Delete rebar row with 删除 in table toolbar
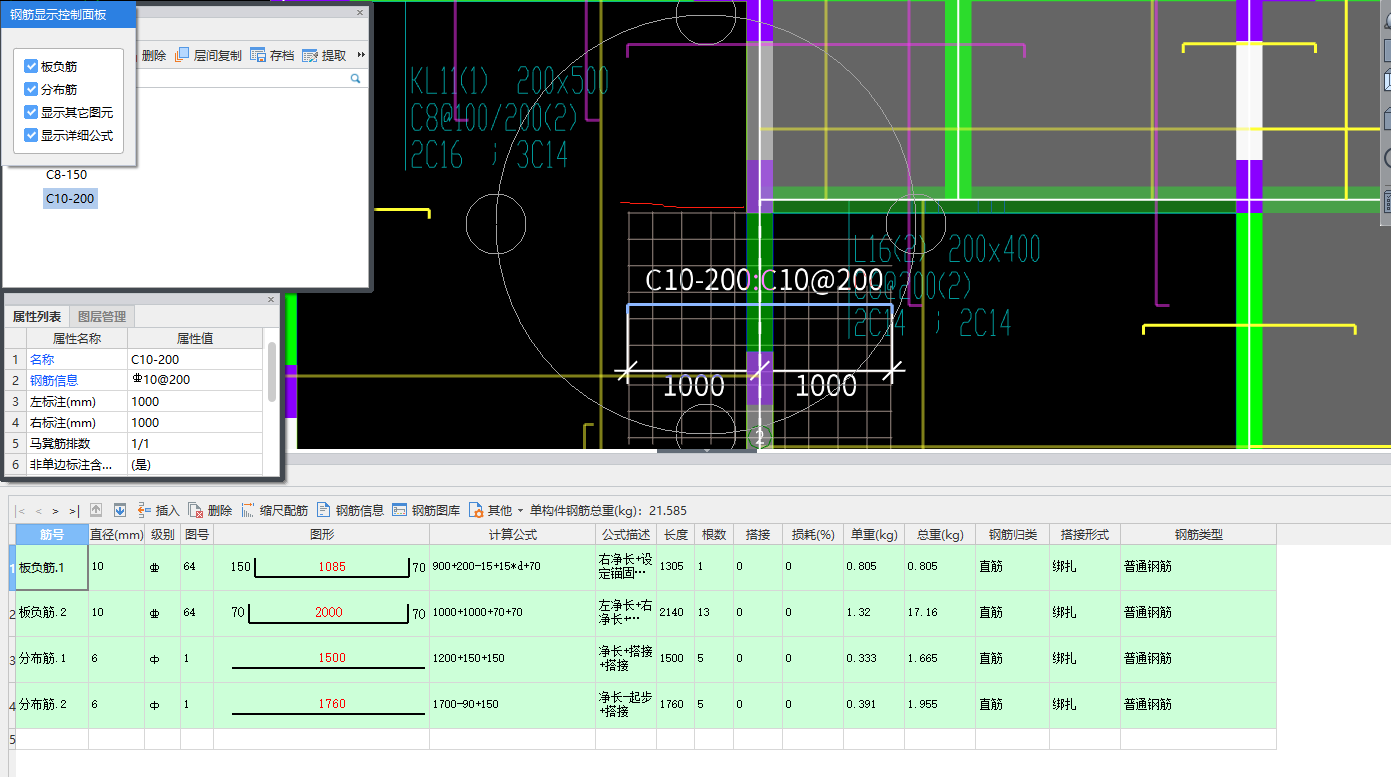The height and width of the screenshot is (777, 1391). [x=210, y=510]
